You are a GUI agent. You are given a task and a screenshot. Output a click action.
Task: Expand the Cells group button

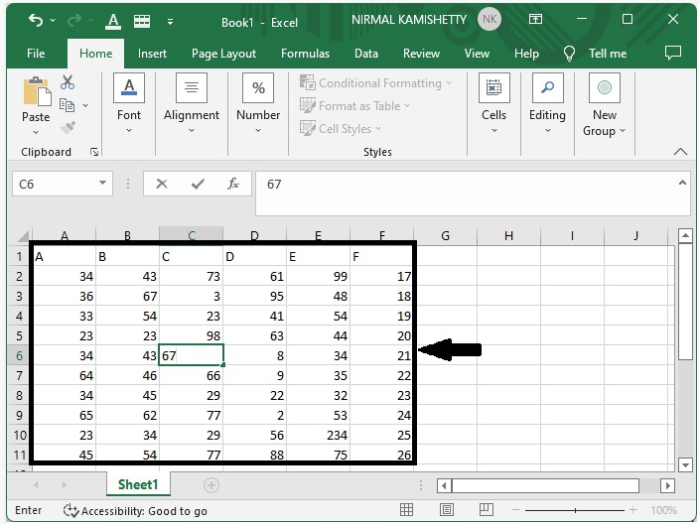pos(494,104)
